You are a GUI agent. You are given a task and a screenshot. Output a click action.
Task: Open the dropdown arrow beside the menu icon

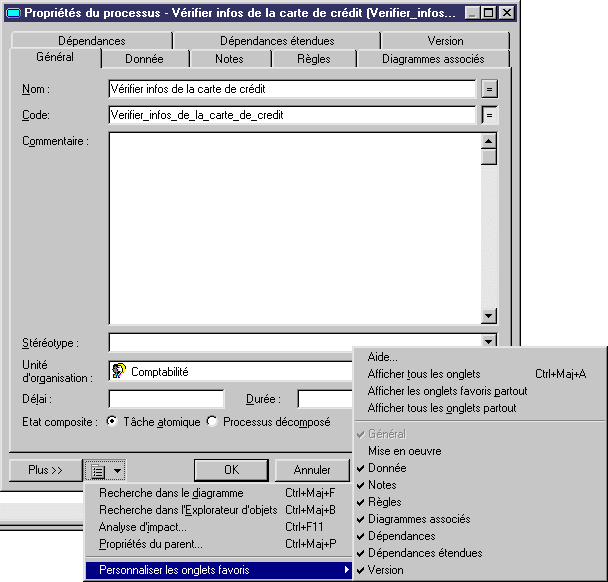click(x=118, y=469)
